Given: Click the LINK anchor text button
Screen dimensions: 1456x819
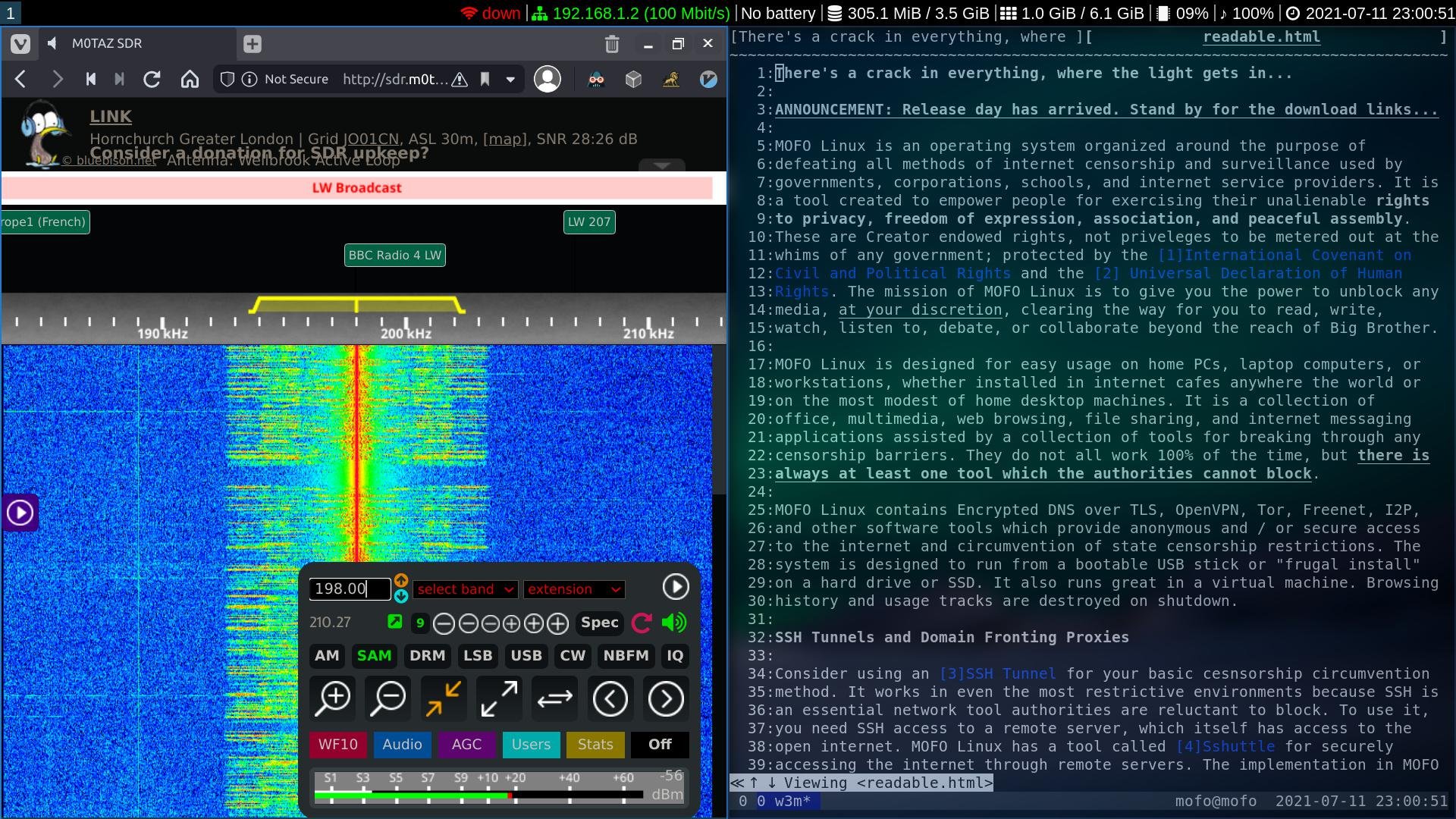Looking at the screenshot, I should click(x=111, y=115).
